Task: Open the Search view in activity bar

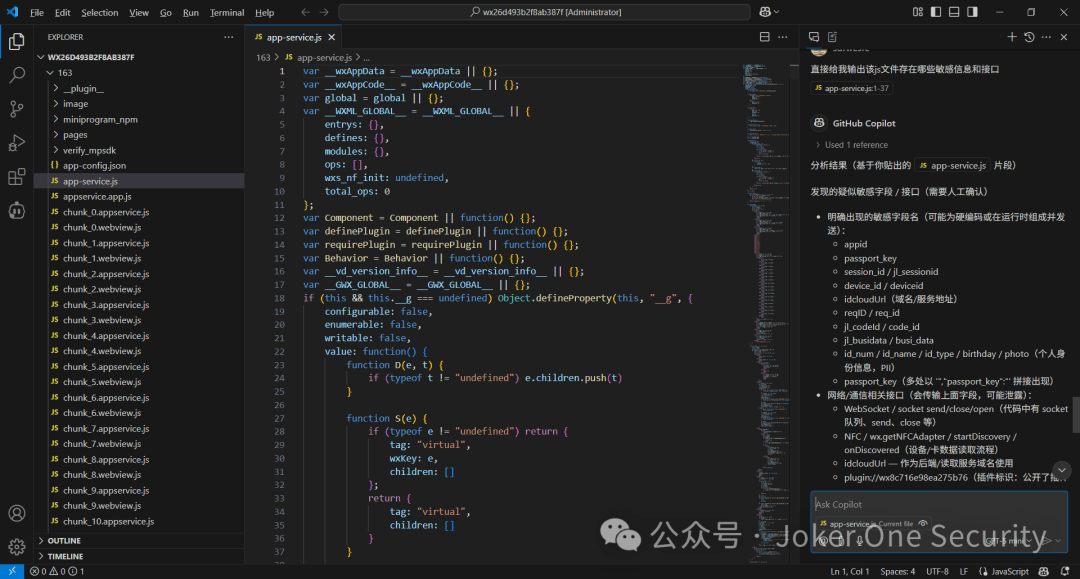Action: pyautogui.click(x=16, y=75)
